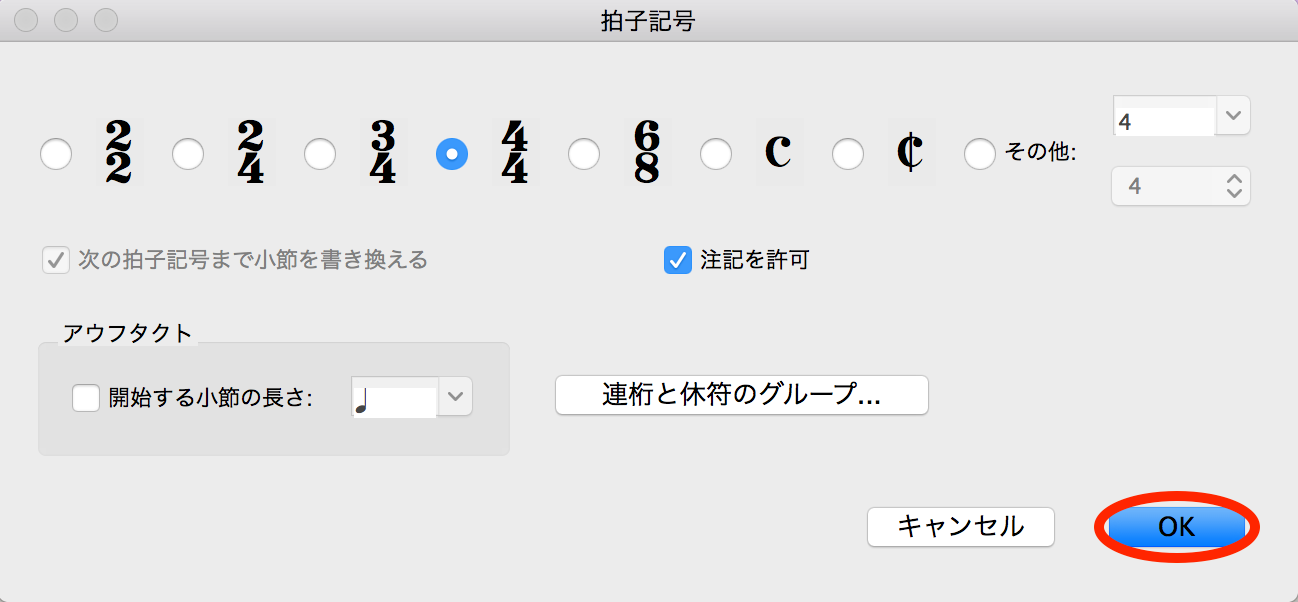
Task: Click the numerator input field
Action: pyautogui.click(x=1164, y=120)
